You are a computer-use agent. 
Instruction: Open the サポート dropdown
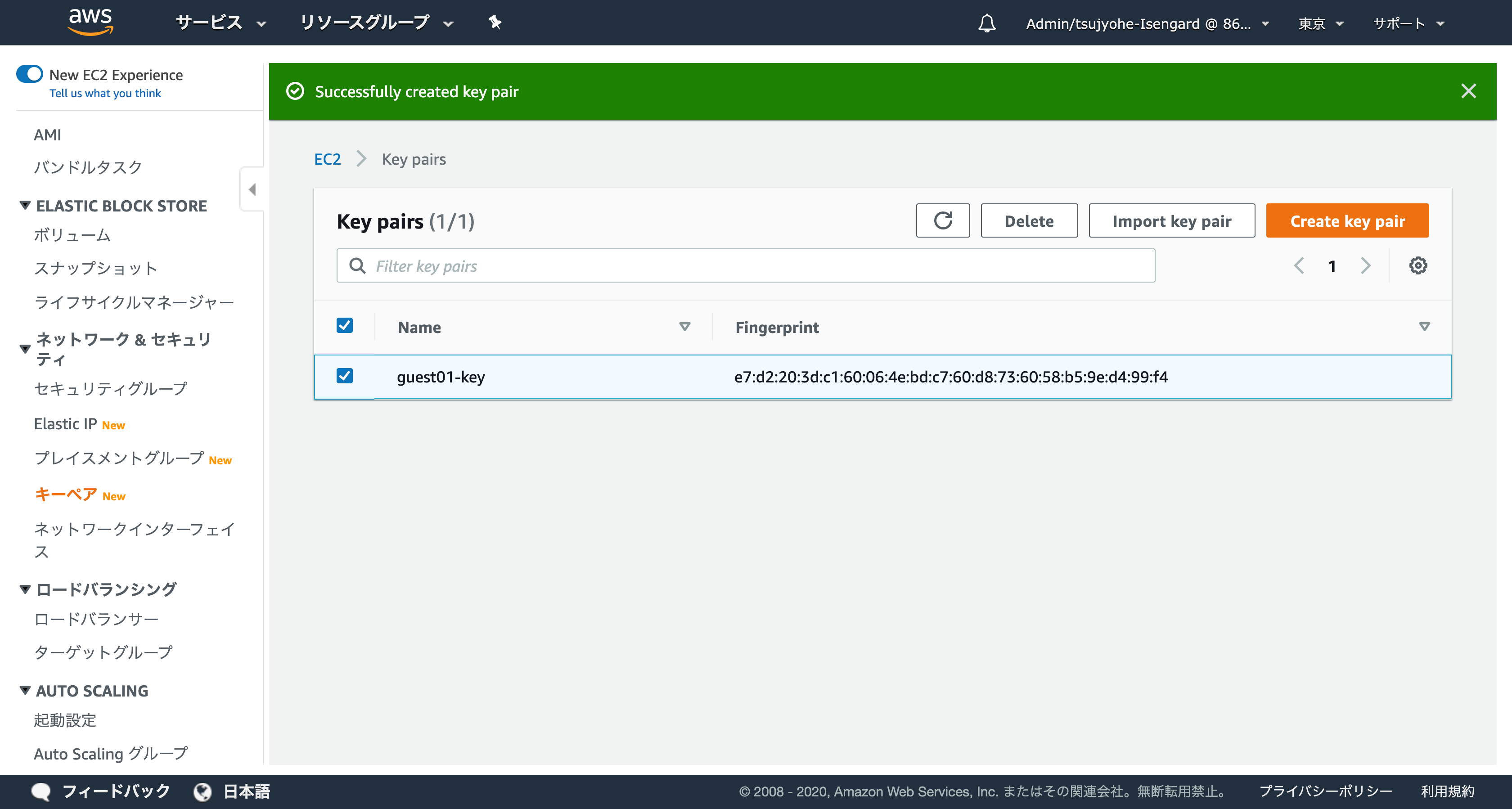(1408, 23)
